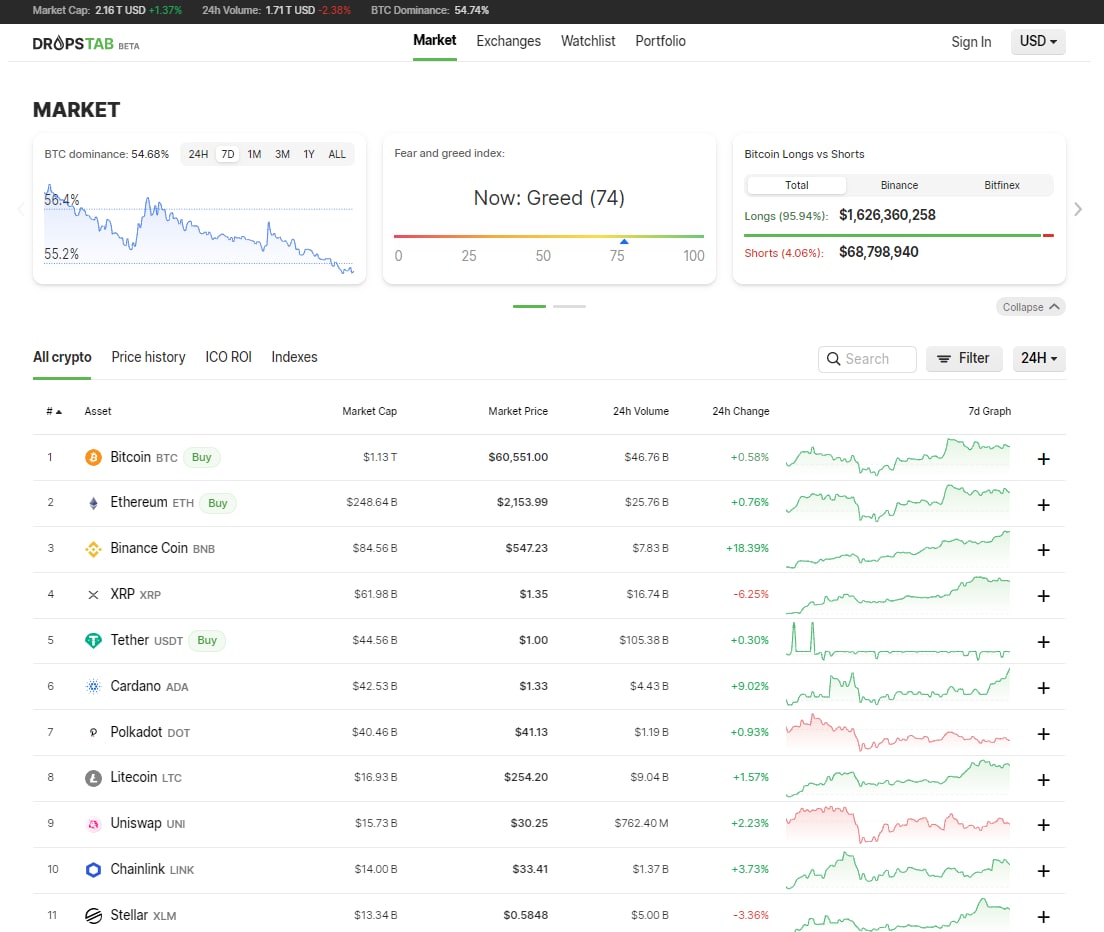
Task: Add Binance Coin with the plus icon
Action: point(1043,550)
